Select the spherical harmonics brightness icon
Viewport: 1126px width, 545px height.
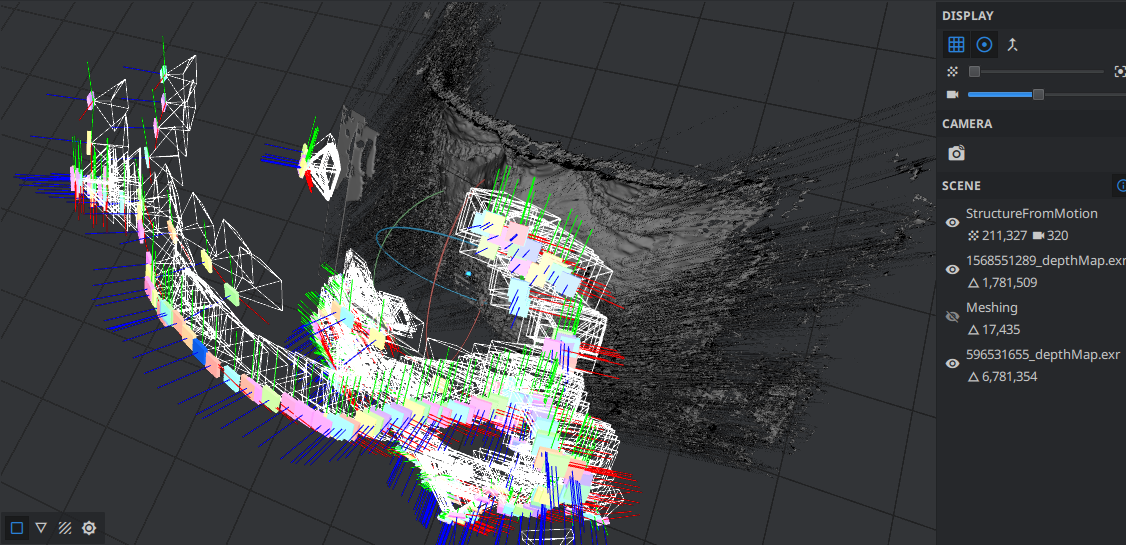(88, 528)
